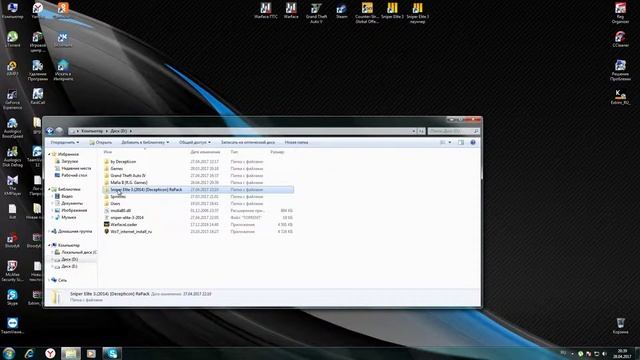Collapse the Избранное tree group
640x360 pixels.
(x=49, y=154)
